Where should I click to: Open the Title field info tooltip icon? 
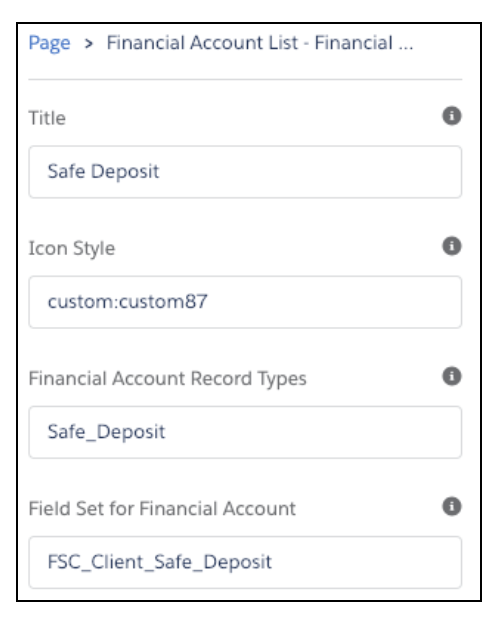pyautogui.click(x=452, y=116)
